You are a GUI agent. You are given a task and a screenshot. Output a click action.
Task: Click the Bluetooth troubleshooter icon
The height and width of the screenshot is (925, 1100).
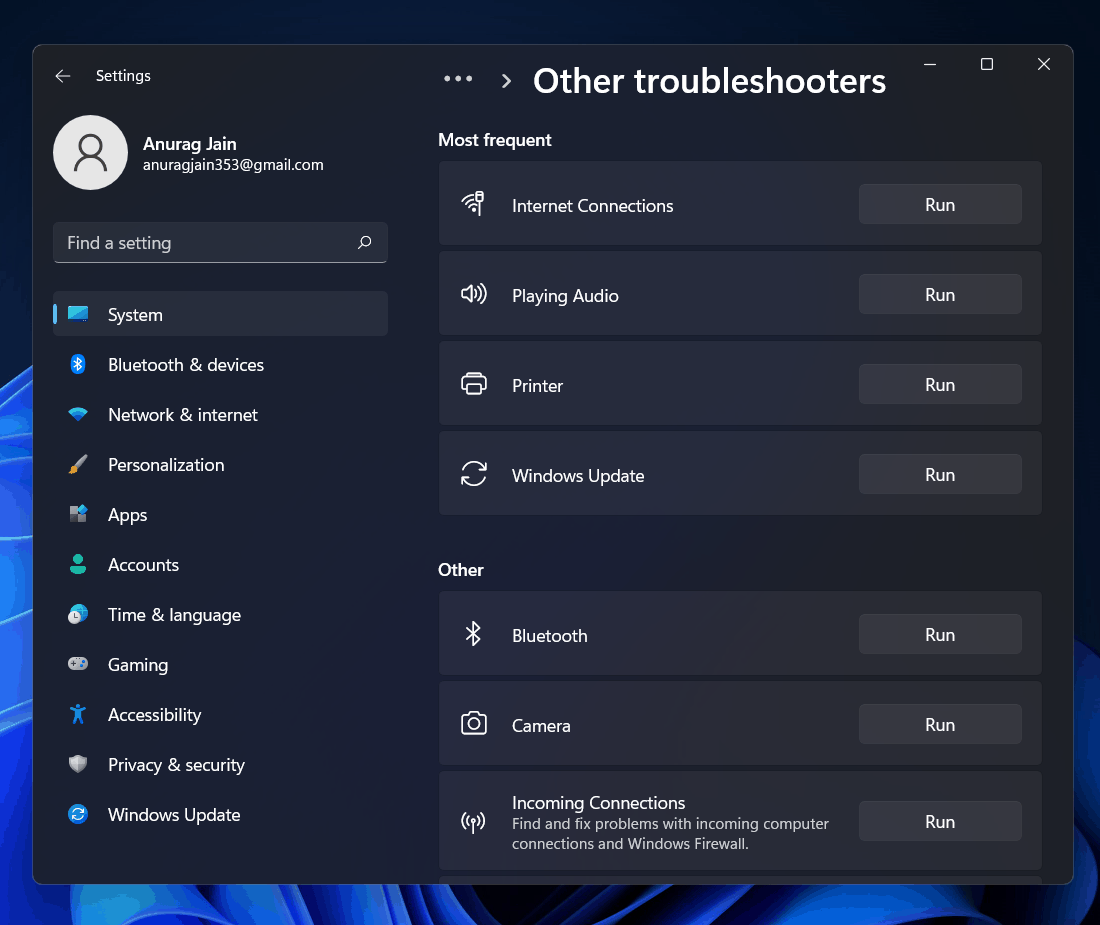point(474,634)
